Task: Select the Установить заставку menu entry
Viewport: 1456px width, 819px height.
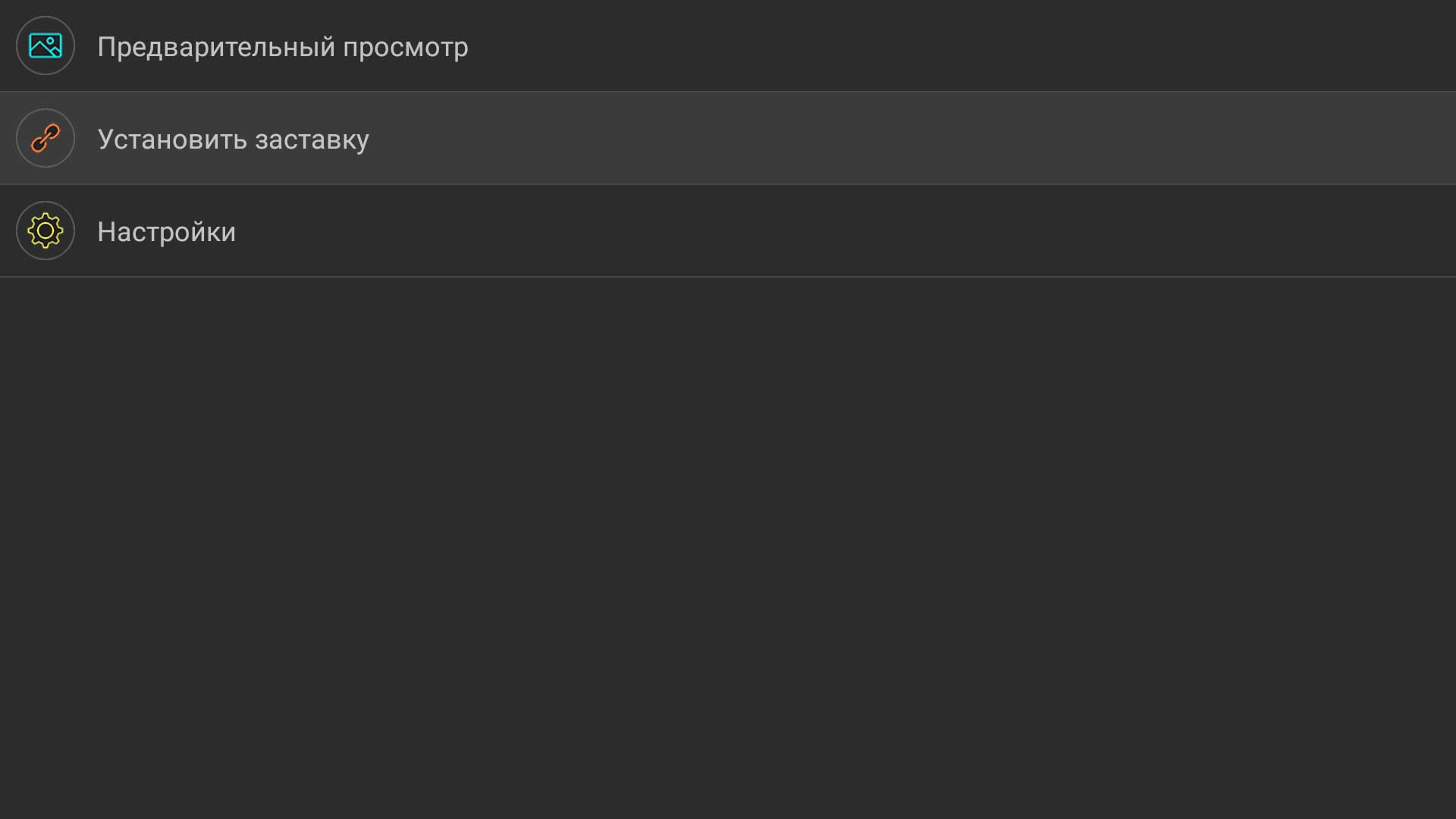Action: coord(728,138)
